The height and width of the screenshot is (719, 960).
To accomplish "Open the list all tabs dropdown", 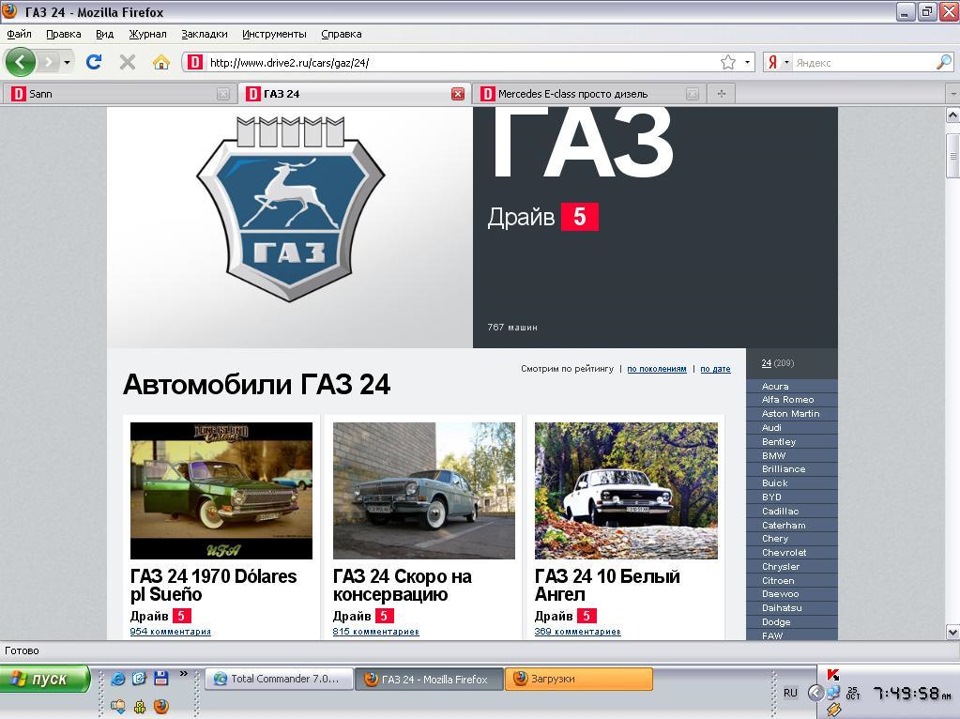I will (x=953, y=94).
